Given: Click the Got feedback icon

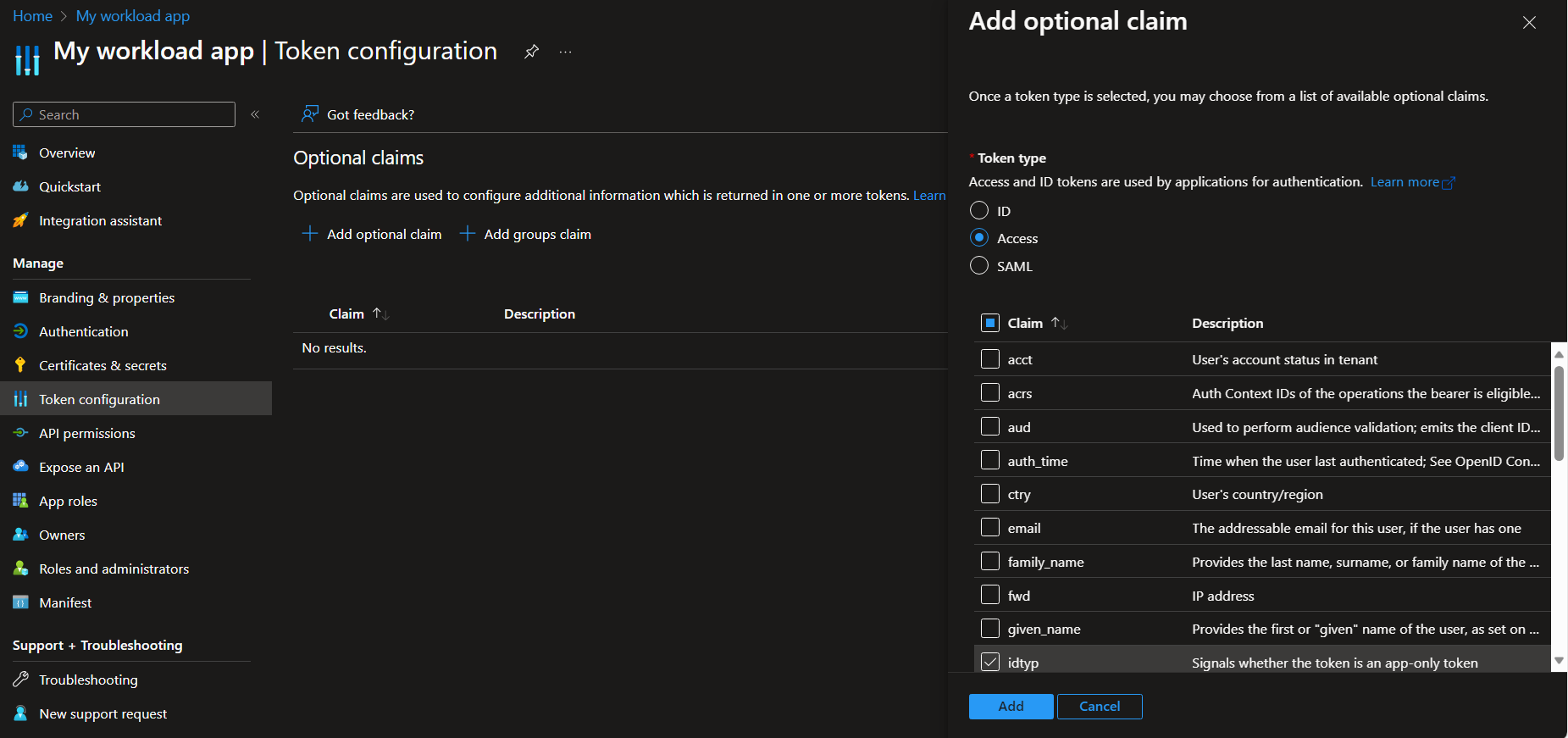Looking at the screenshot, I should (x=310, y=114).
